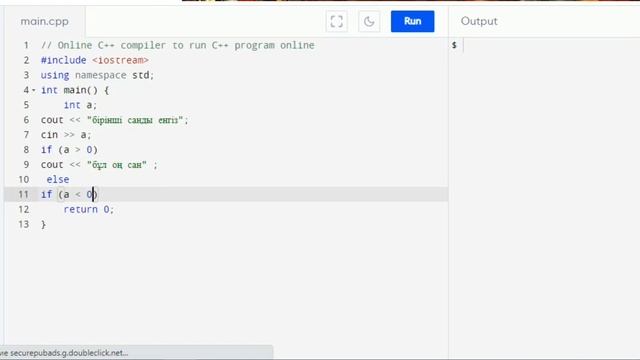Click the closing brace on line 13
The height and width of the screenshot is (360, 640).
[x=43, y=224]
